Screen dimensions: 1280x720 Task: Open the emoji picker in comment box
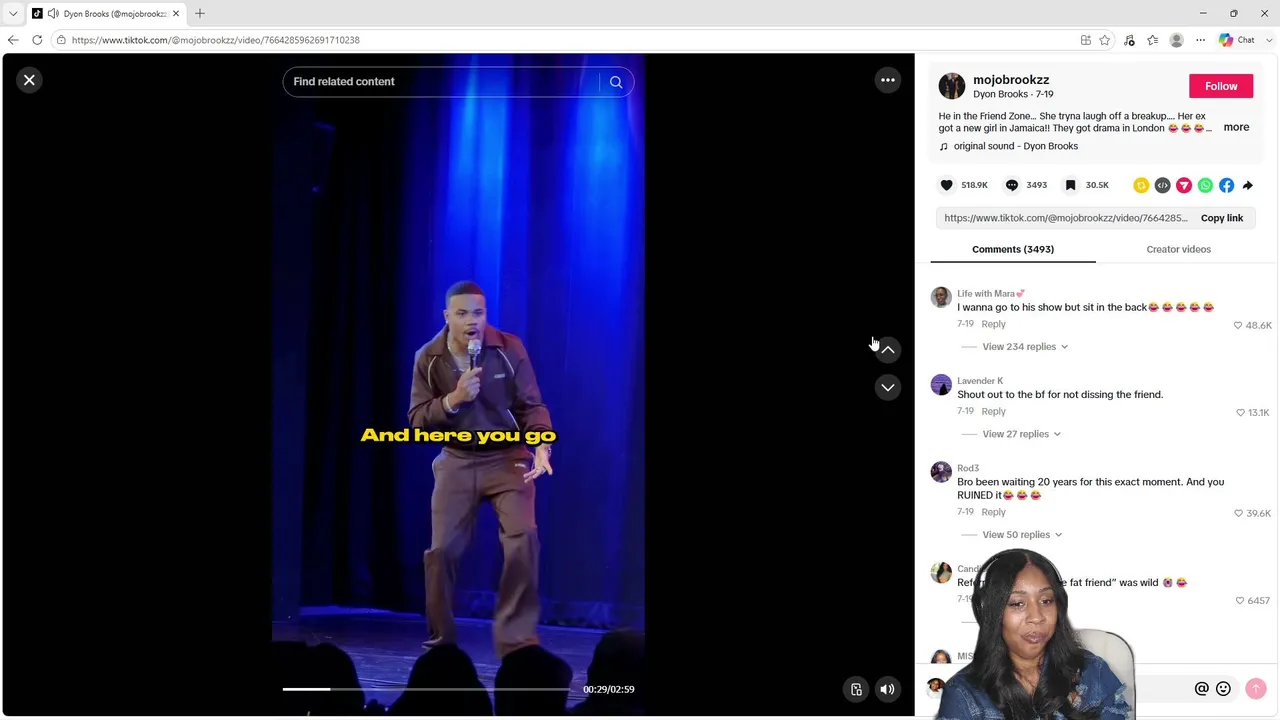1223,688
